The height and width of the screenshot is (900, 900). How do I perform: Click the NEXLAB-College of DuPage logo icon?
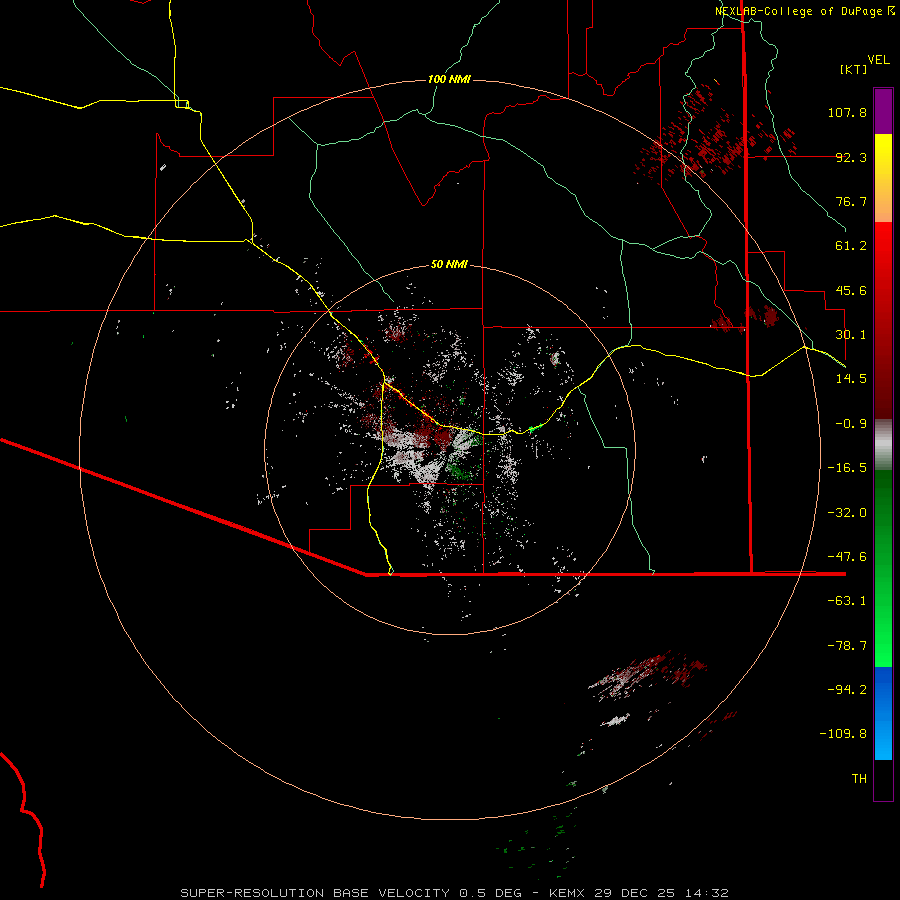[x=891, y=11]
